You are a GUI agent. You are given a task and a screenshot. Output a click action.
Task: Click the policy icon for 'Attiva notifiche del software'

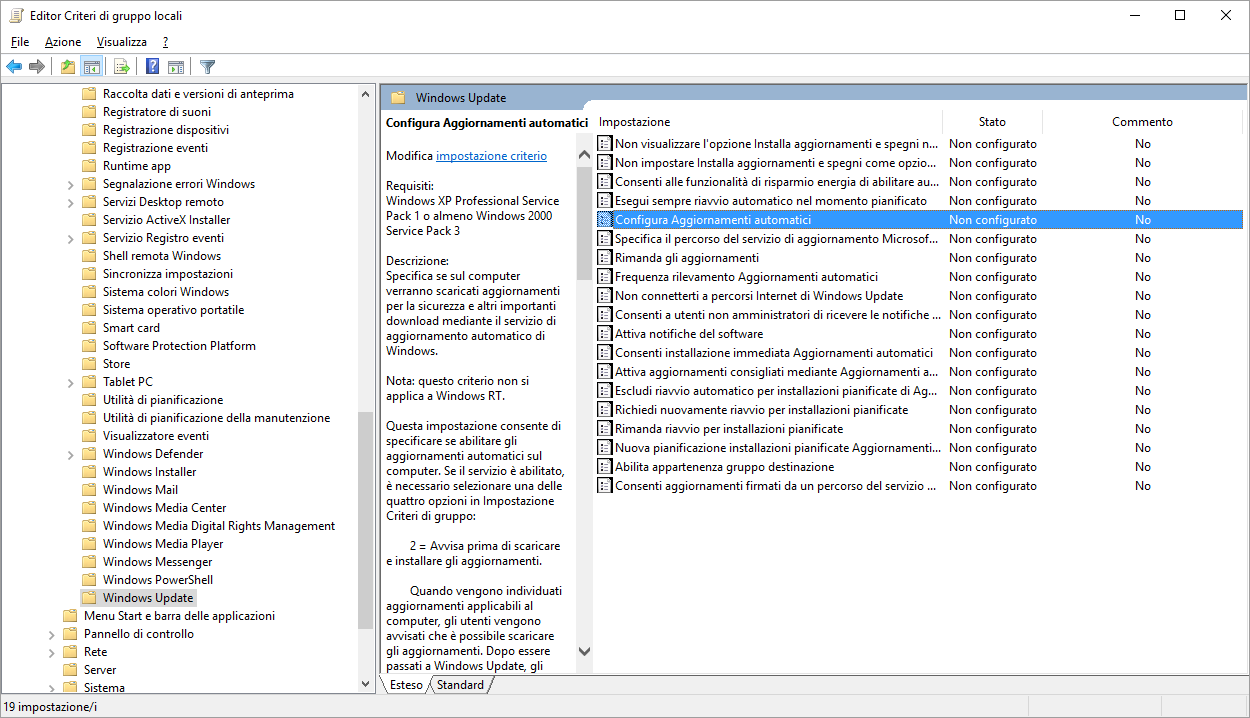click(604, 334)
